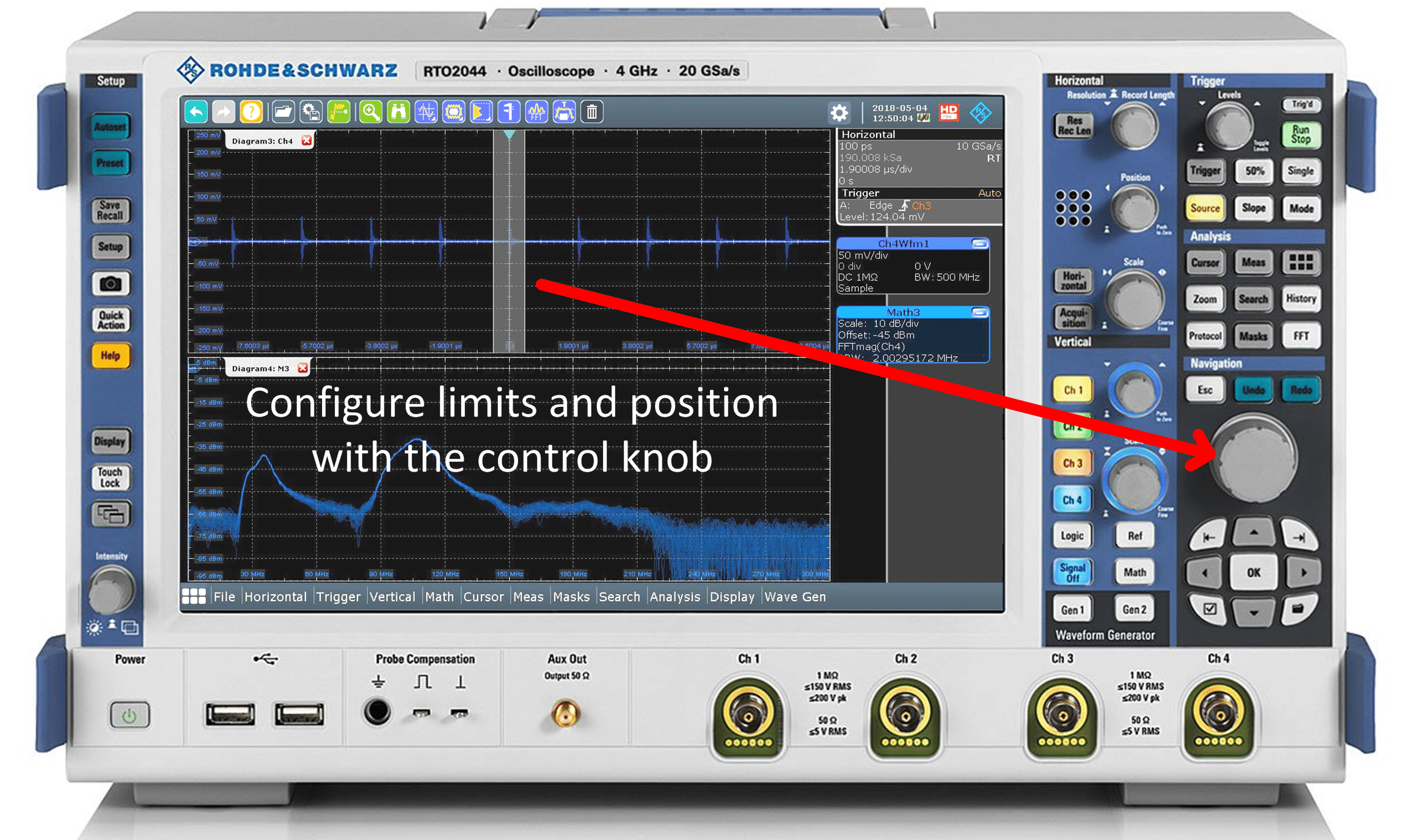
Task: Select the Zone trigger tool icon
Action: (564, 112)
